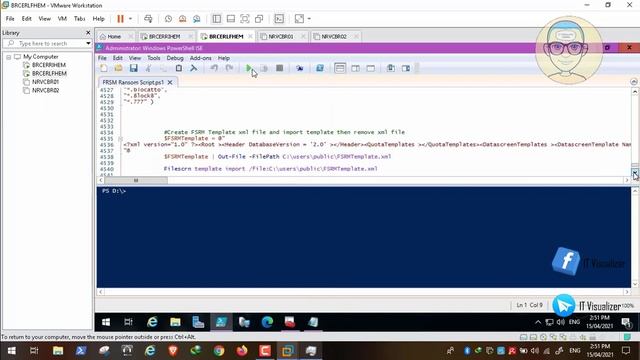640x360 pixels.
Task: Open the dropdown arrow beside the pause button
Action: 130,19
